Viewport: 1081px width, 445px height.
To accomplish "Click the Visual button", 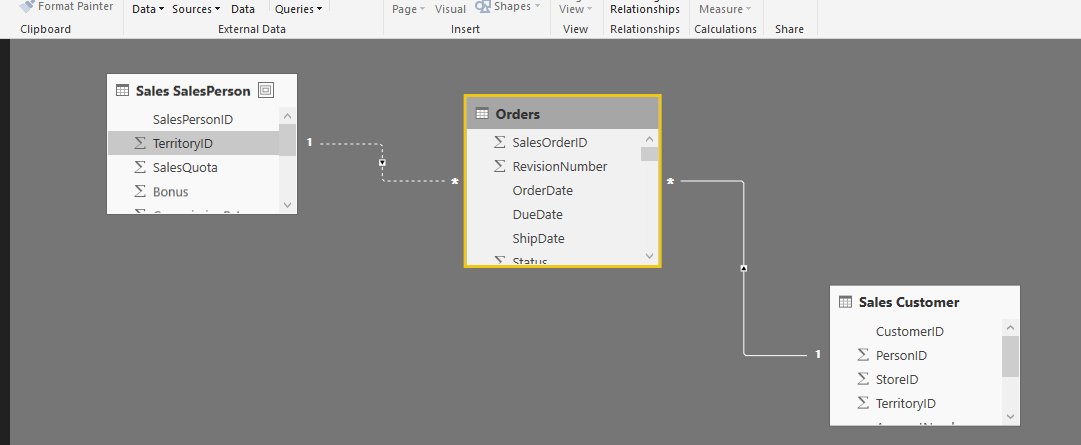I will (x=450, y=9).
